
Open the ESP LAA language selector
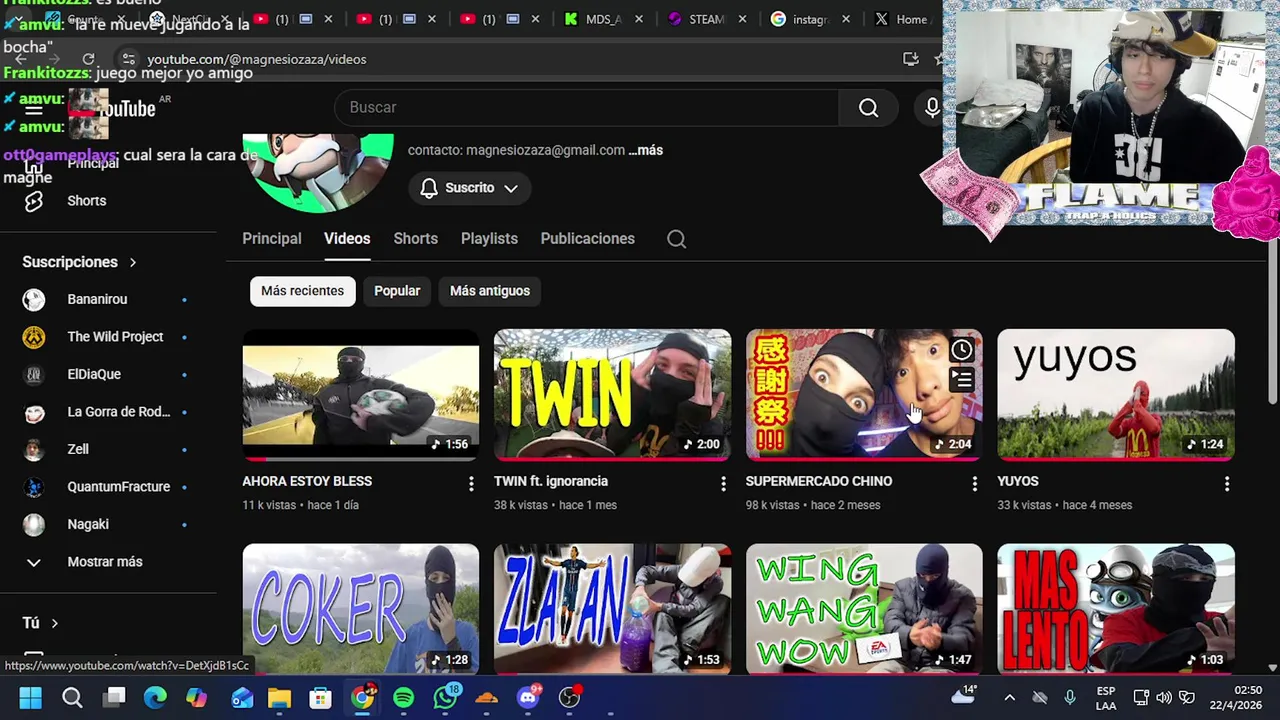tap(1106, 697)
